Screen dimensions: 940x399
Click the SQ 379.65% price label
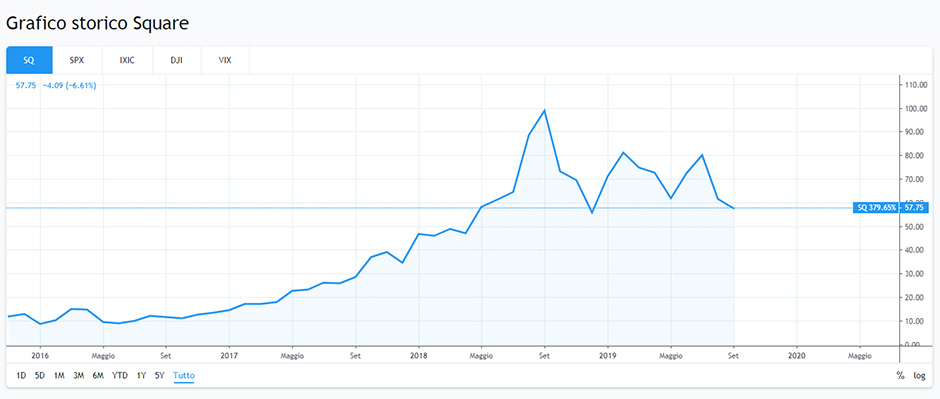[876, 208]
